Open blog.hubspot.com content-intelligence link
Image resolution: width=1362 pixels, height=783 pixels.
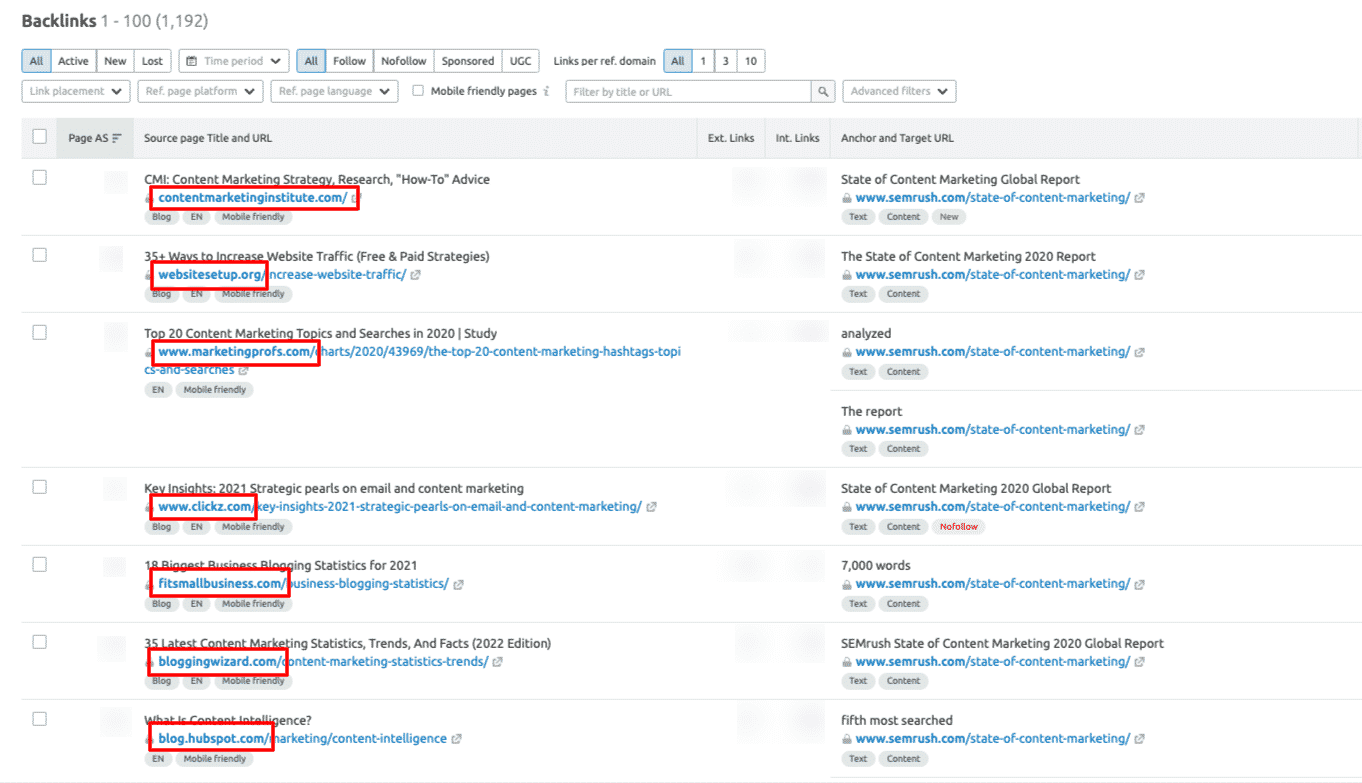click(303, 739)
